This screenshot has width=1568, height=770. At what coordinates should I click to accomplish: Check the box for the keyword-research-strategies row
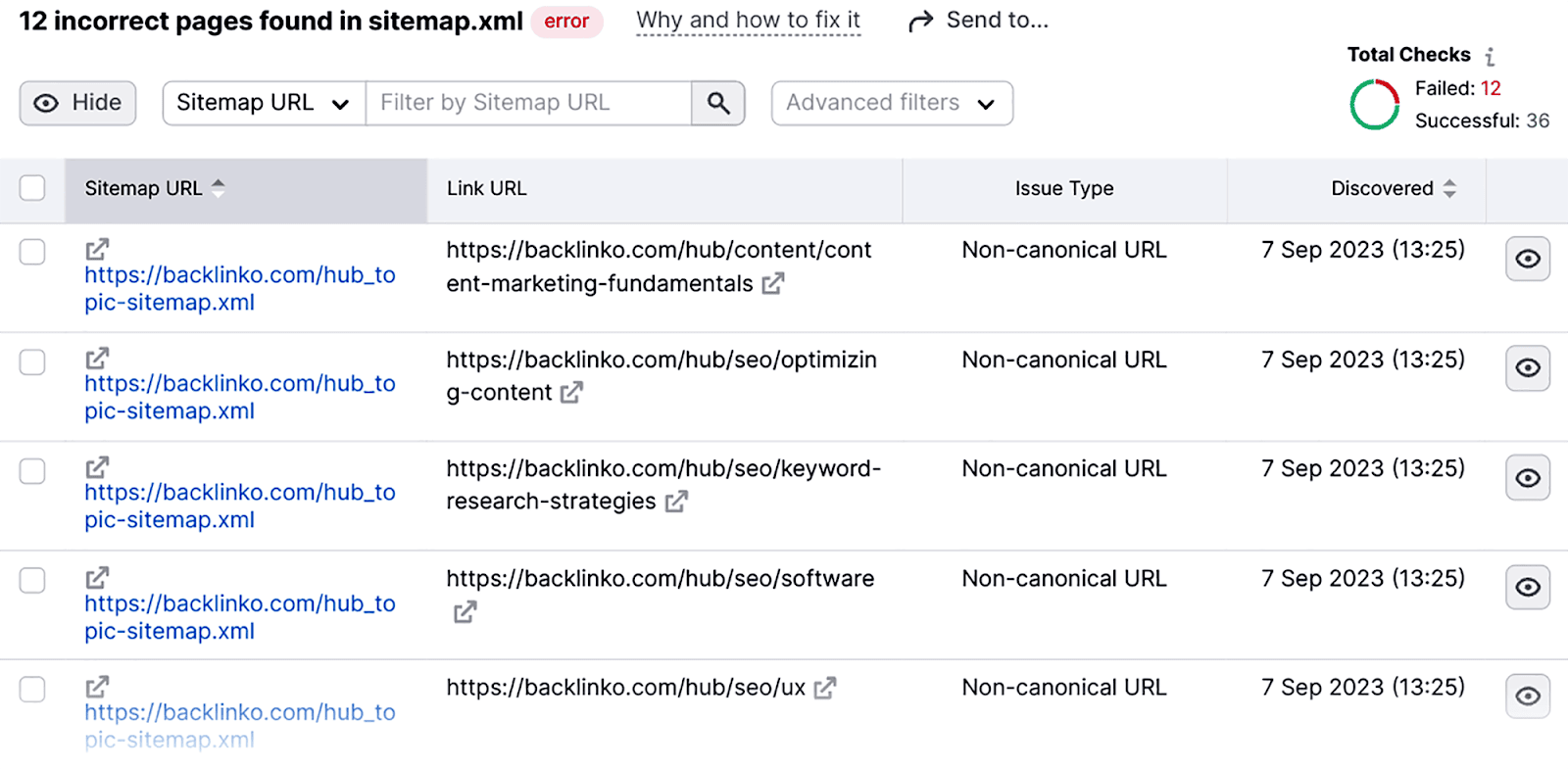pos(32,471)
